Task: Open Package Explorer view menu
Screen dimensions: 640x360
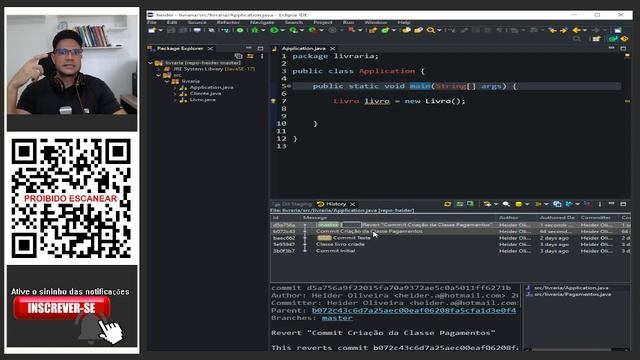Action: pyautogui.click(x=262, y=56)
